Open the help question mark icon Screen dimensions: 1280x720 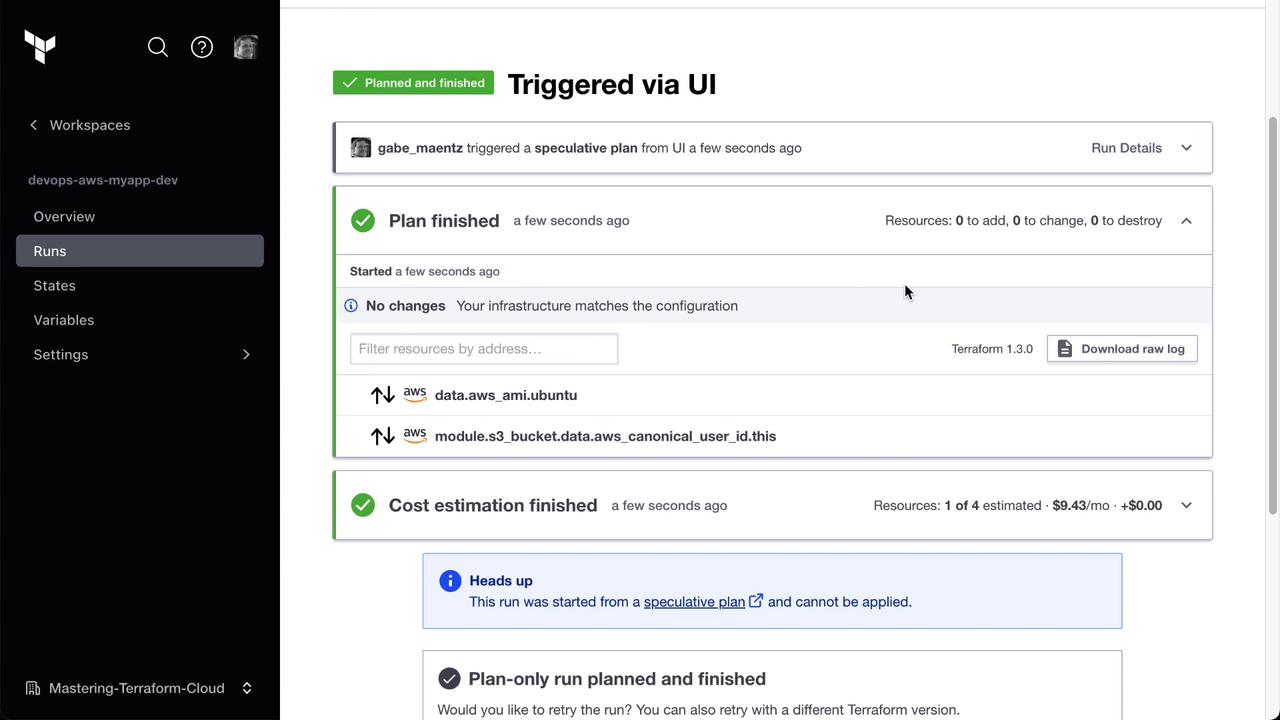[202, 47]
